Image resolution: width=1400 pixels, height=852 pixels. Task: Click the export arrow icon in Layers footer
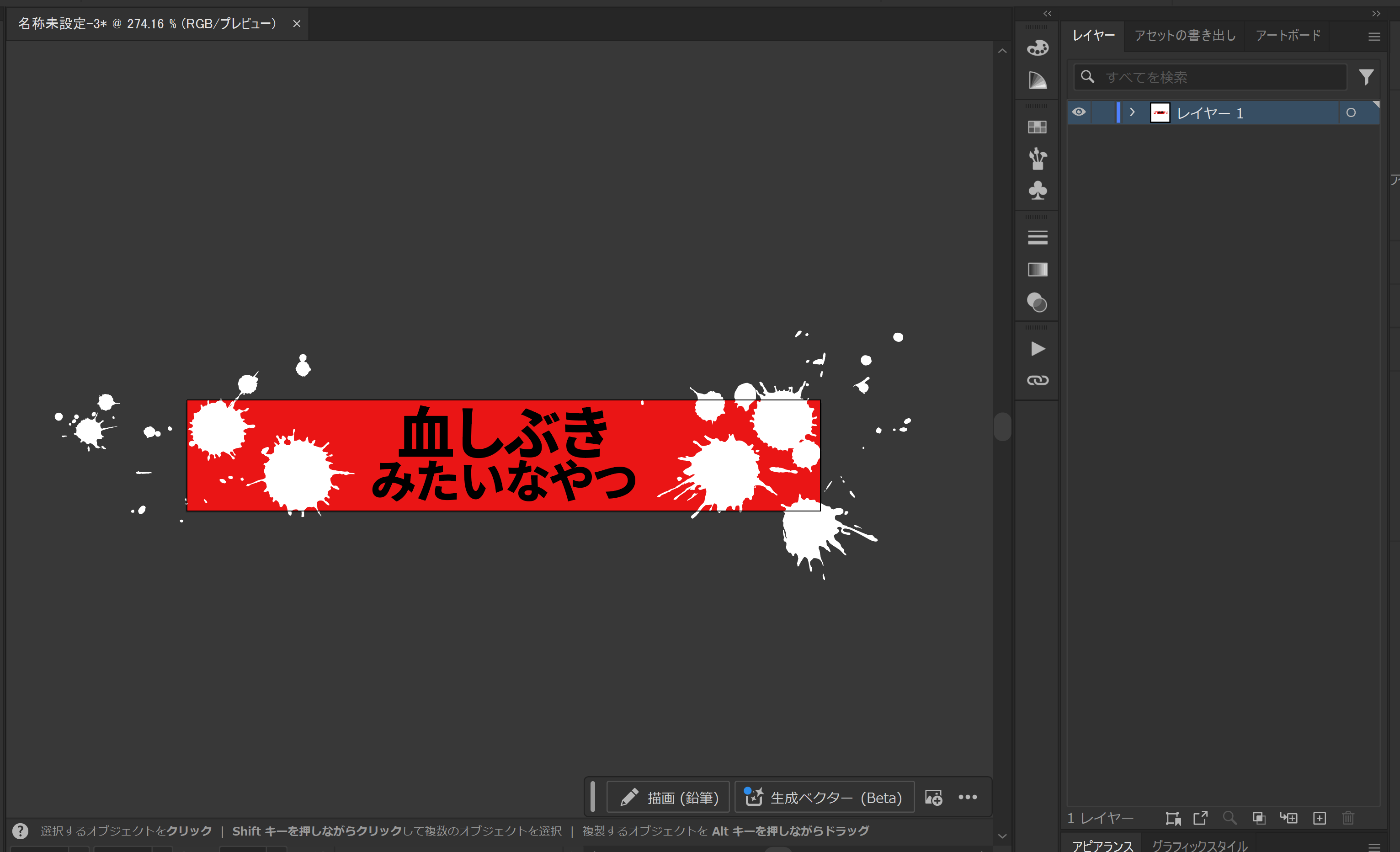point(1201,818)
